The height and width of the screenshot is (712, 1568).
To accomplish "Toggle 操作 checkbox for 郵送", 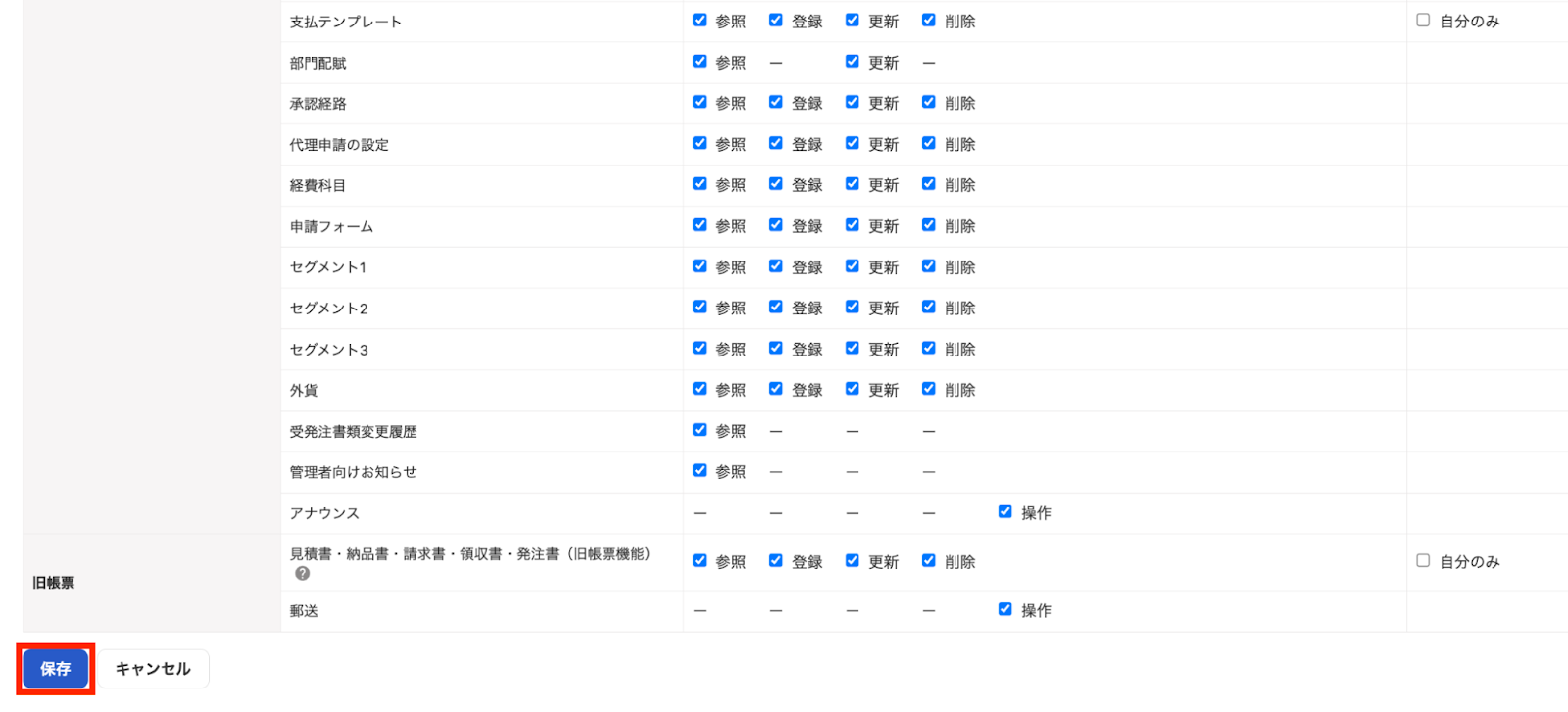I will tap(1005, 609).
